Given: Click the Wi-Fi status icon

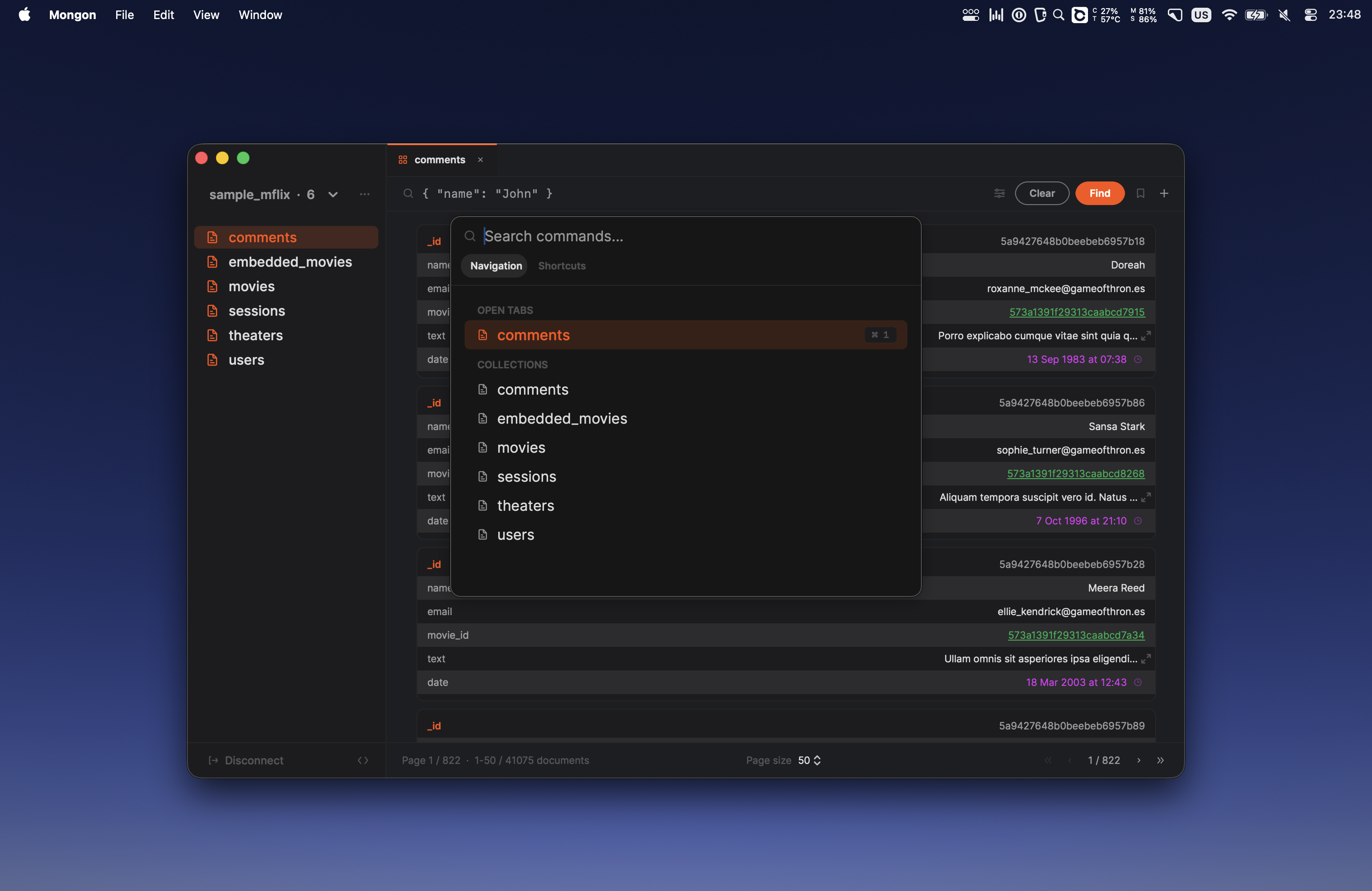Looking at the screenshot, I should (x=1229, y=15).
